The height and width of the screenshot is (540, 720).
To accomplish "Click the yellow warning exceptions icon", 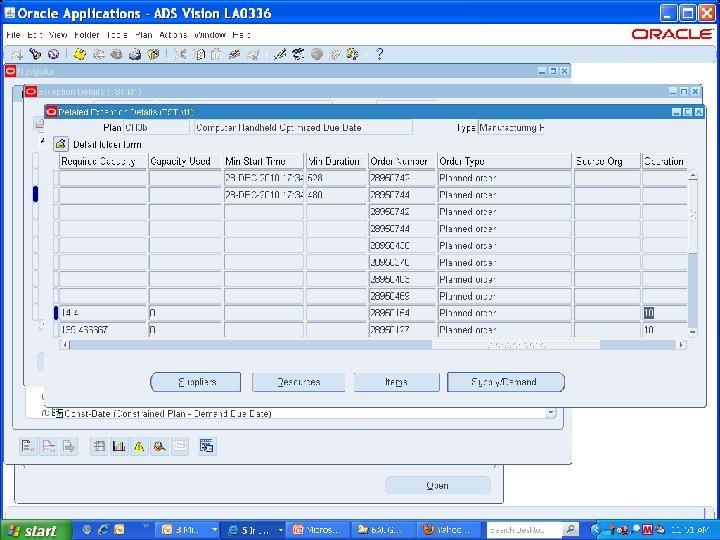I will click(139, 446).
